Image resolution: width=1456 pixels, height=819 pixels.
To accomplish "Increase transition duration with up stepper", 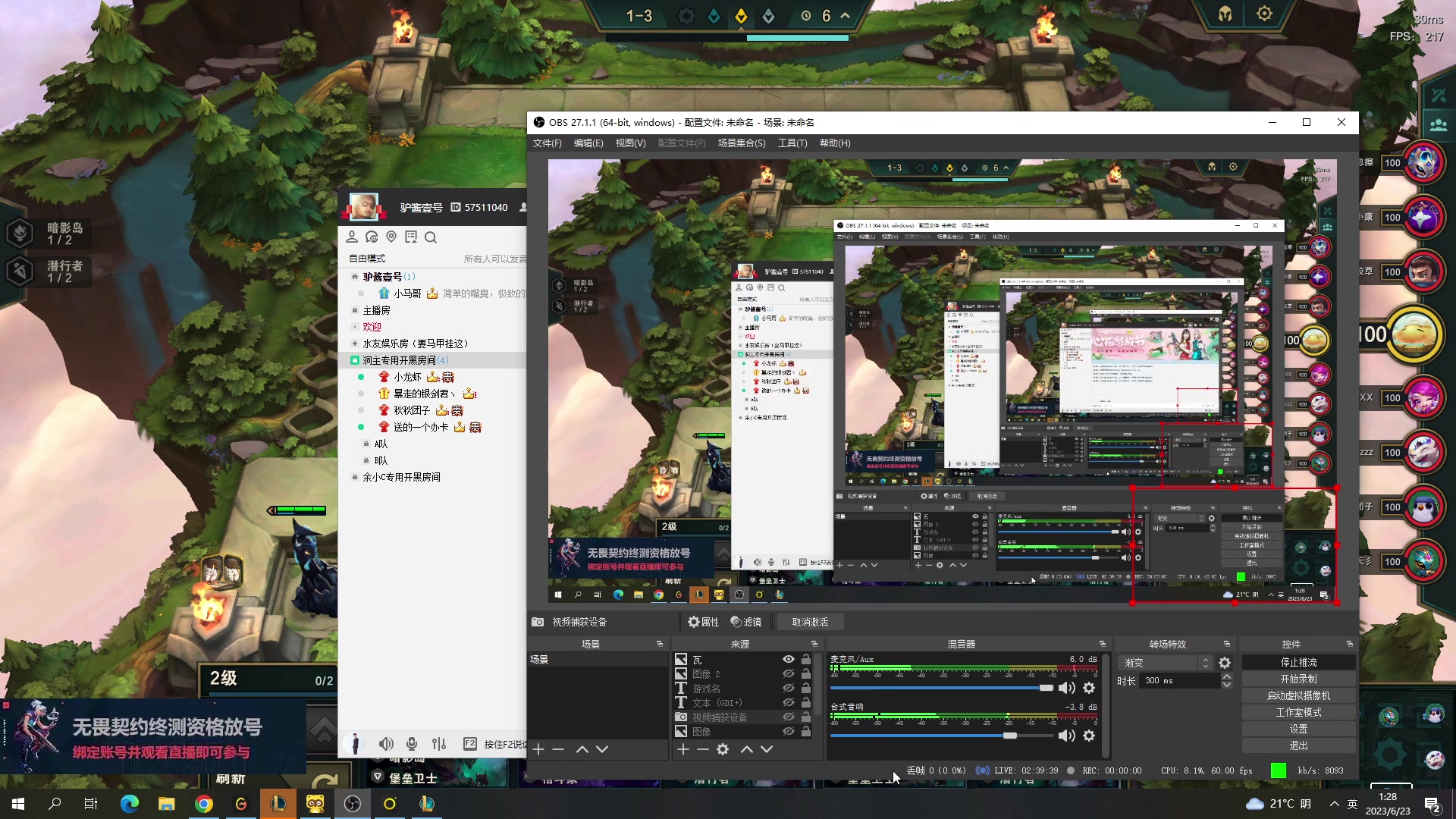I will (1227, 676).
